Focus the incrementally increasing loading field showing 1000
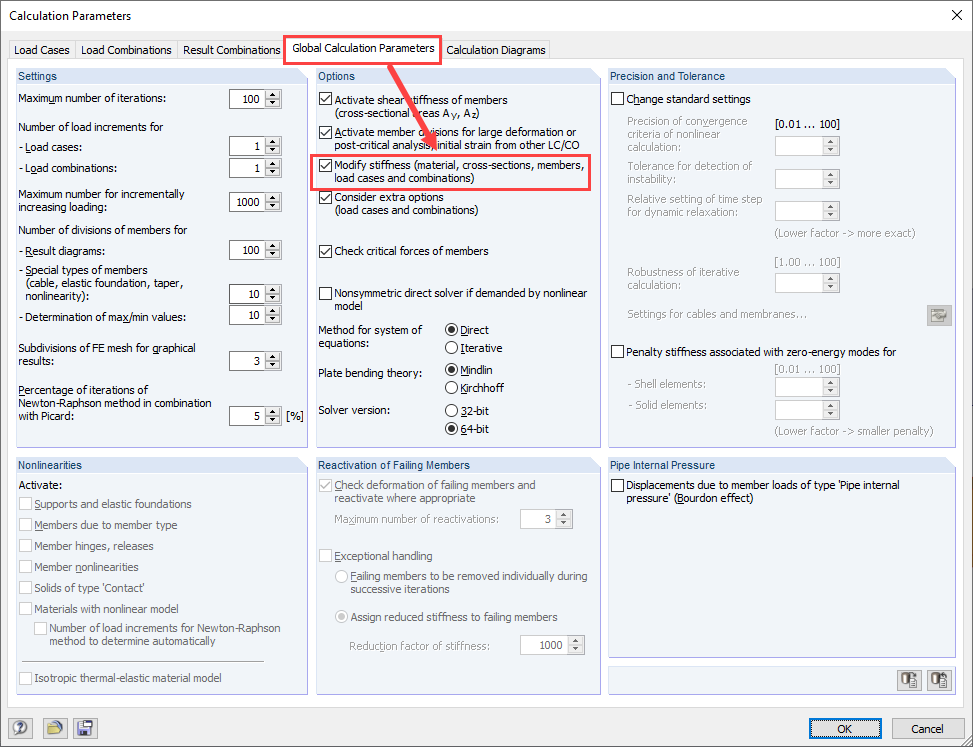The height and width of the screenshot is (747, 973). tap(247, 202)
